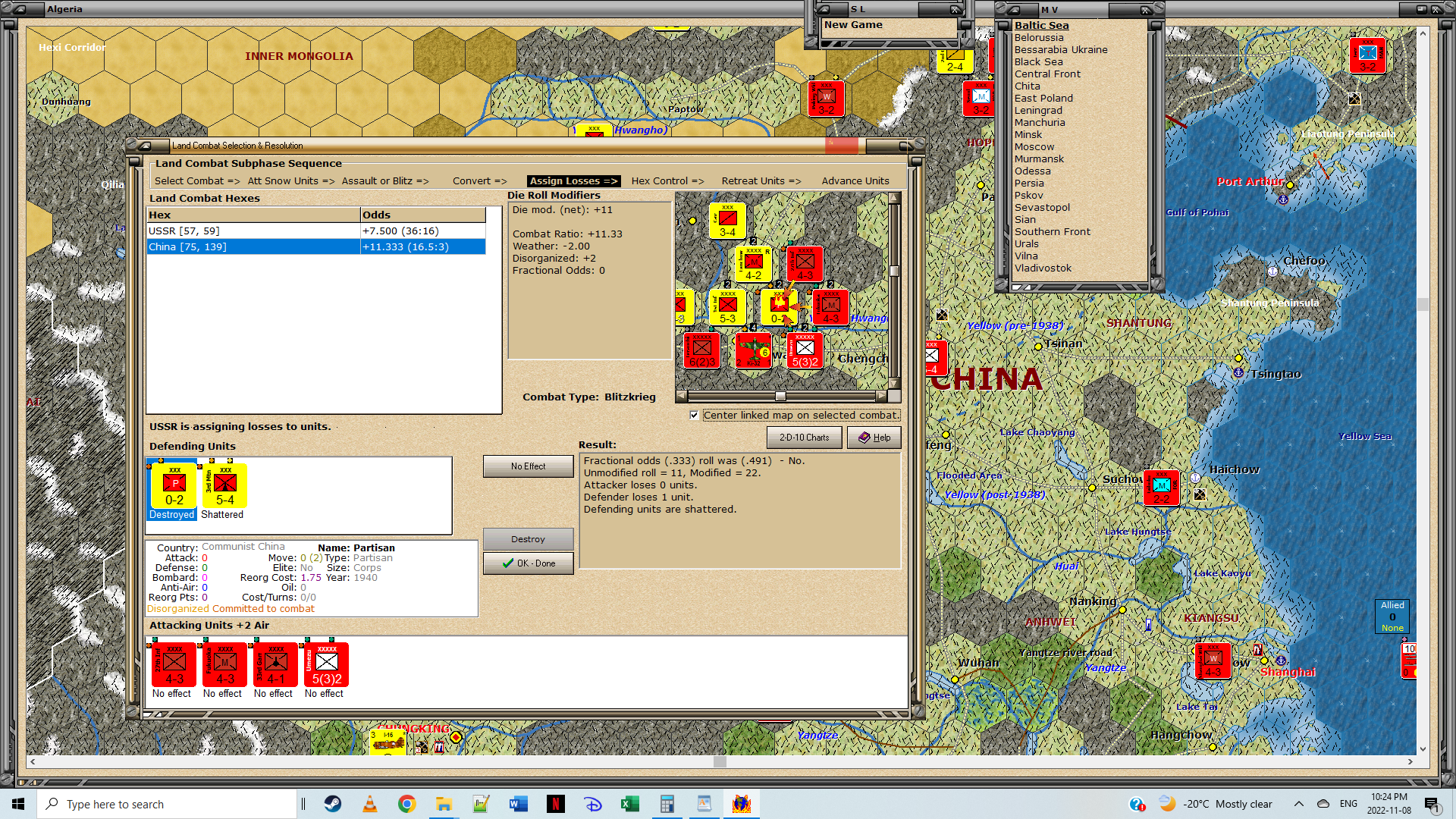Open Help in combat dialog
The height and width of the screenshot is (819, 1456).
click(x=874, y=438)
